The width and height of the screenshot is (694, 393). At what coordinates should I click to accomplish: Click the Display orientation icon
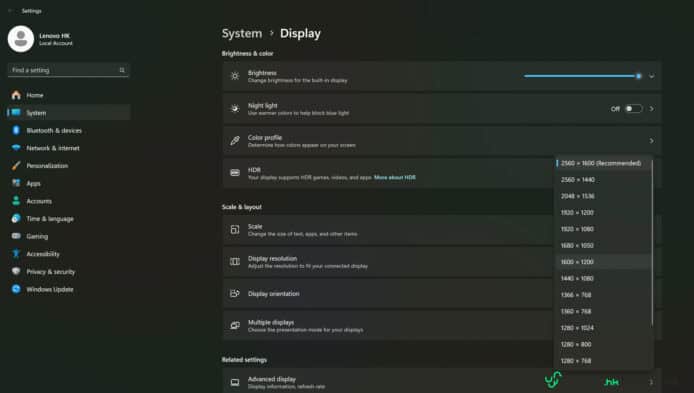[x=235, y=293]
